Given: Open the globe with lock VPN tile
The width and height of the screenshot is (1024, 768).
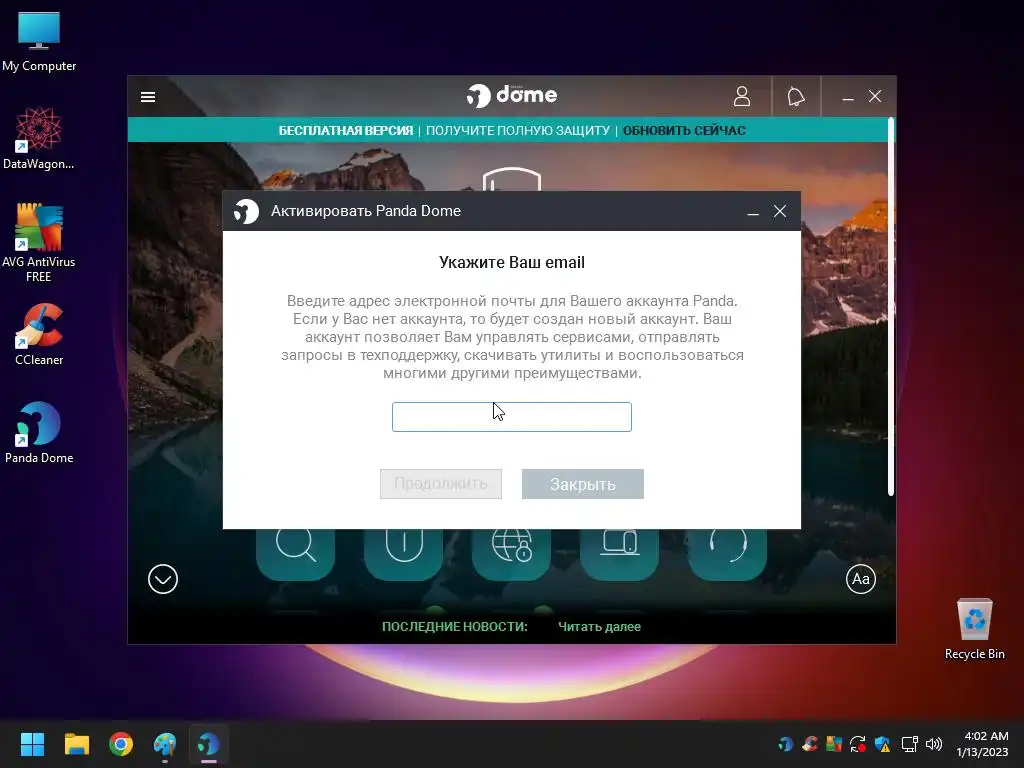Looking at the screenshot, I should (x=511, y=554).
